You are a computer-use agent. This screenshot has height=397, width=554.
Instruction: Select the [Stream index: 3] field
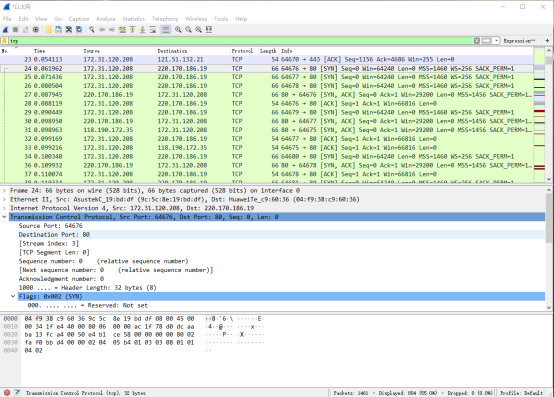point(49,243)
